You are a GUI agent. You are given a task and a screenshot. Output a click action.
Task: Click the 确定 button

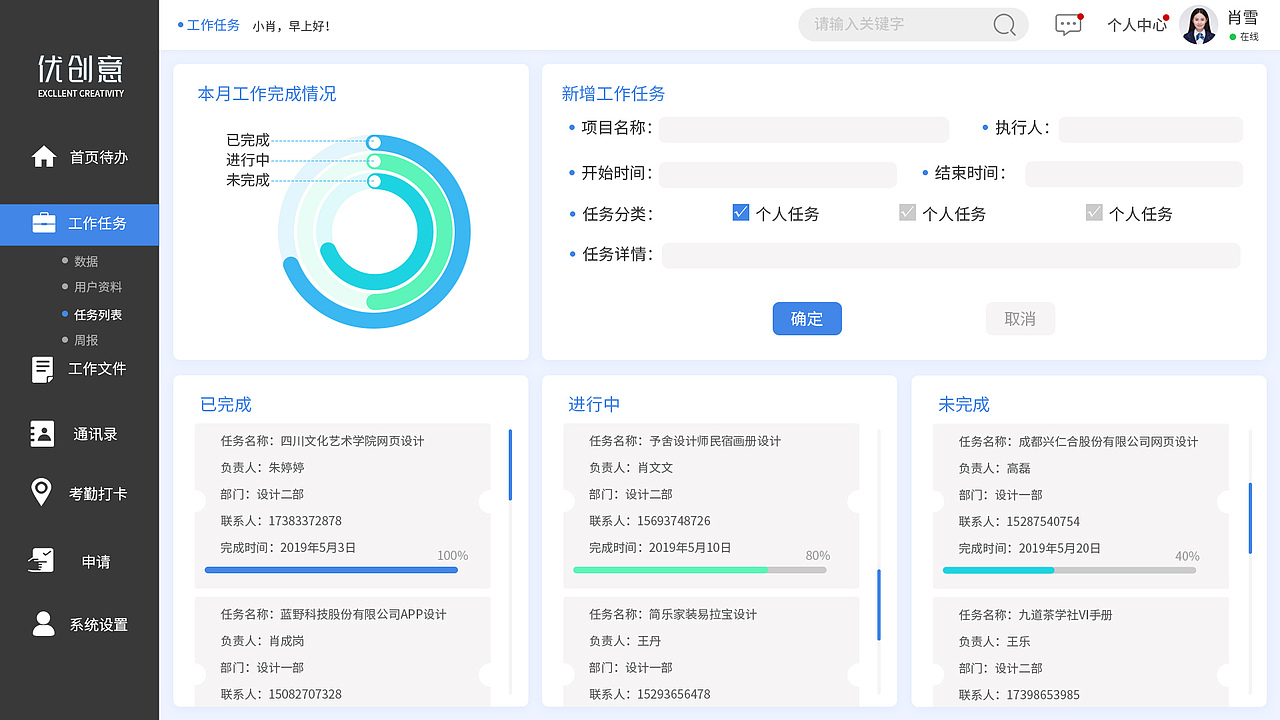pos(807,319)
